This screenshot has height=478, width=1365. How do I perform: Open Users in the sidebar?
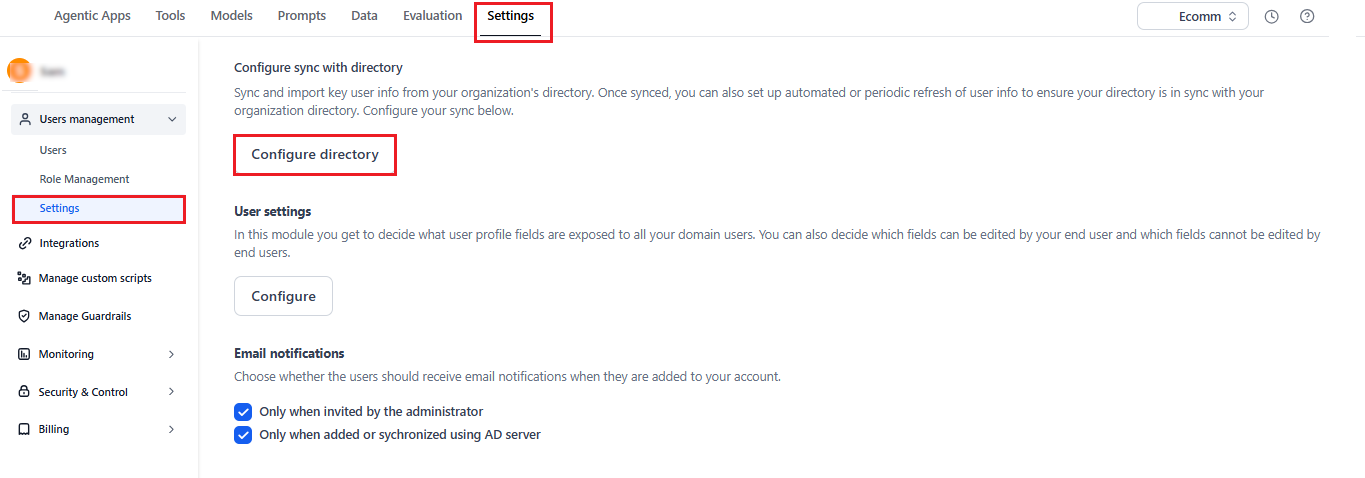pyautogui.click(x=53, y=150)
